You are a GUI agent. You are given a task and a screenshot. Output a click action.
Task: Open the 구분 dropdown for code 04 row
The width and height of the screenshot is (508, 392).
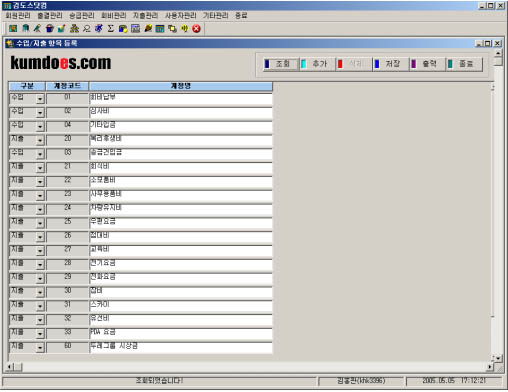click(40, 127)
